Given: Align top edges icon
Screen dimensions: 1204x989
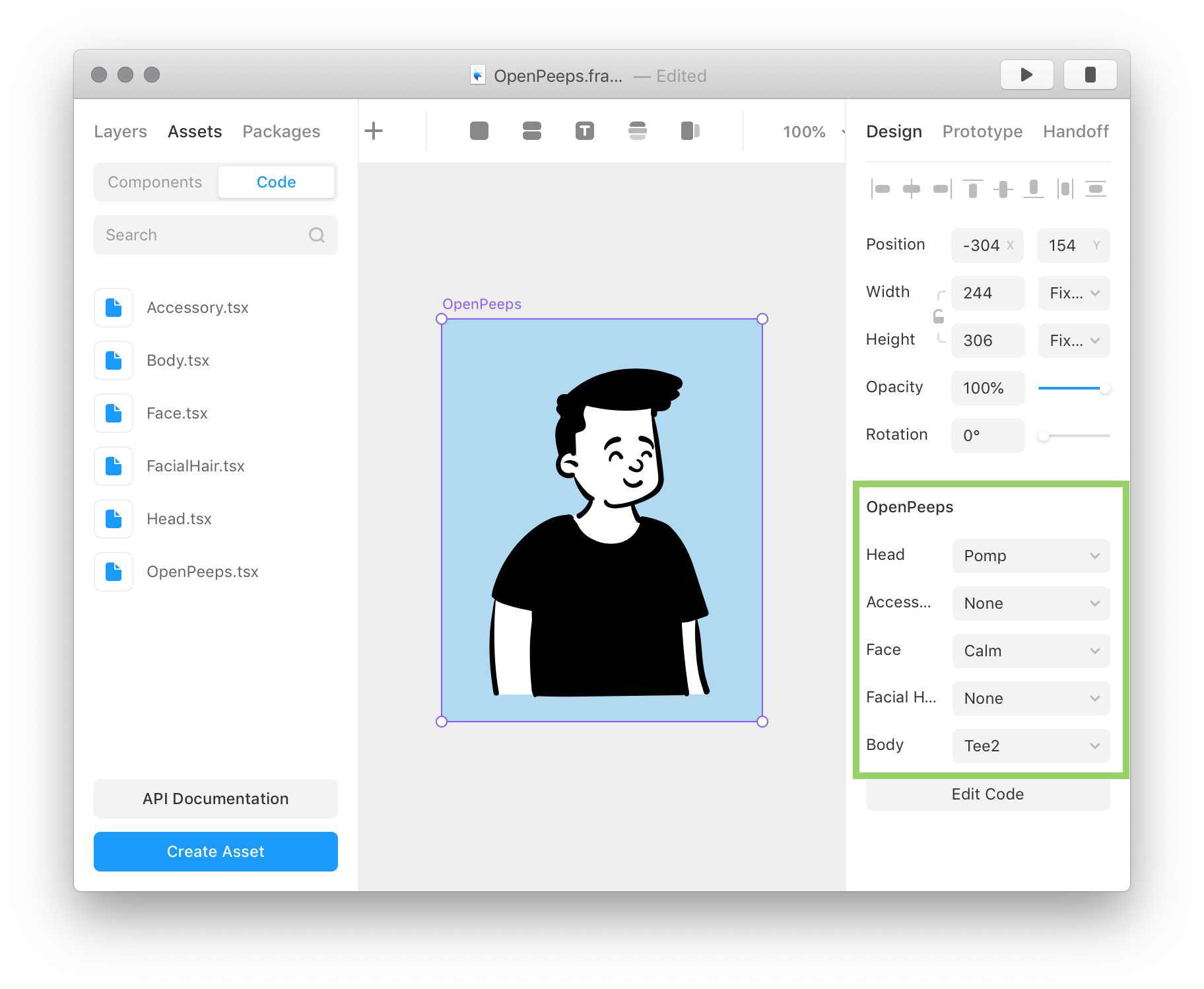Looking at the screenshot, I should tap(972, 189).
